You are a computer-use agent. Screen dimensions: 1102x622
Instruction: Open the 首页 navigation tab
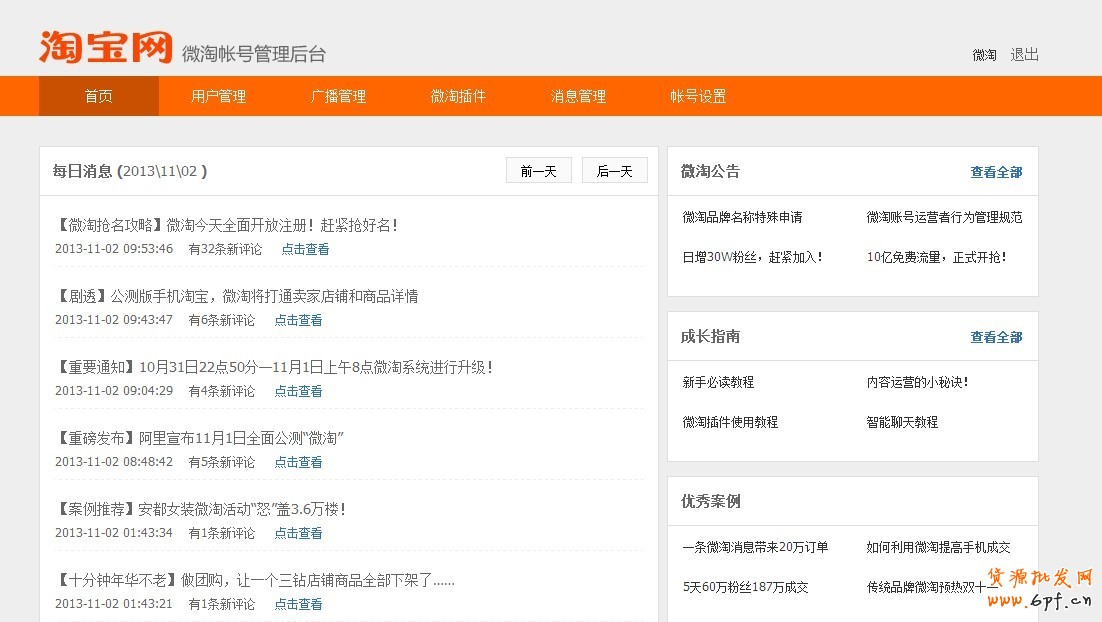(x=98, y=96)
